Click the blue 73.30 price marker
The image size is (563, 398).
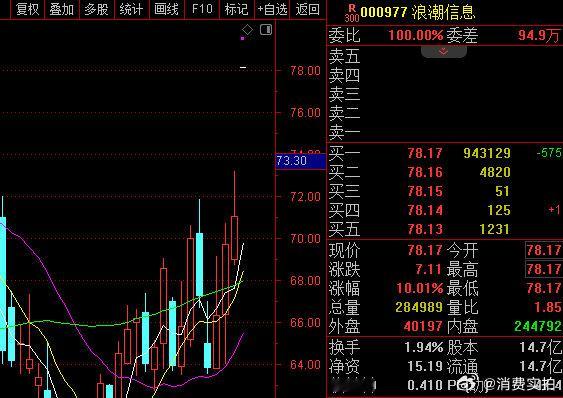point(301,161)
